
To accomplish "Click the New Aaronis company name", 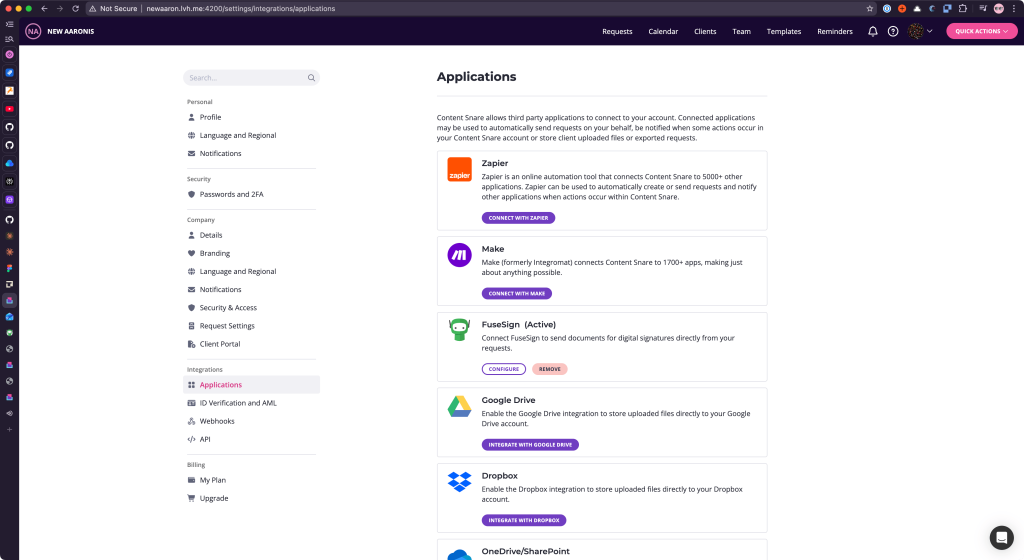I will (x=71, y=31).
